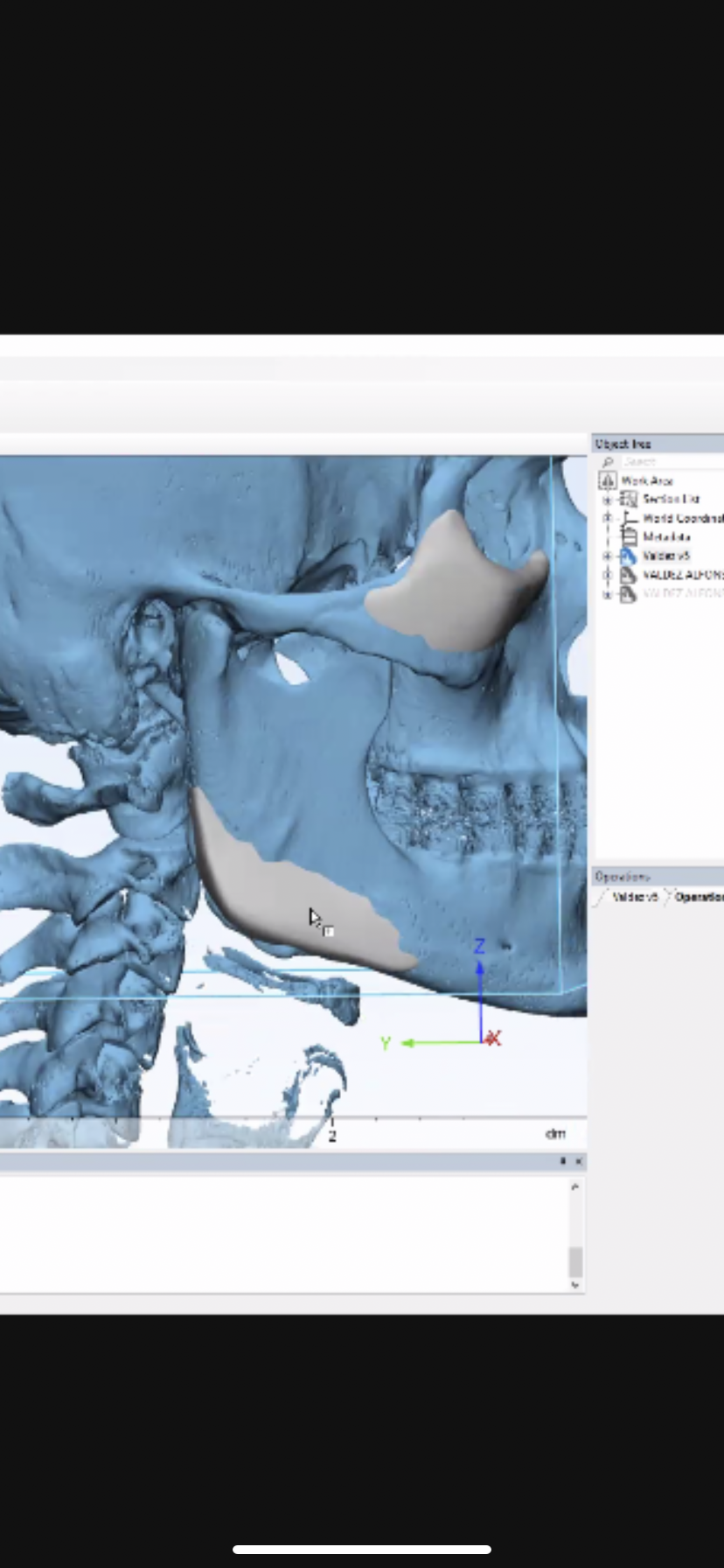Focus the Object Tree search field
724x1568 pixels.
click(669, 462)
